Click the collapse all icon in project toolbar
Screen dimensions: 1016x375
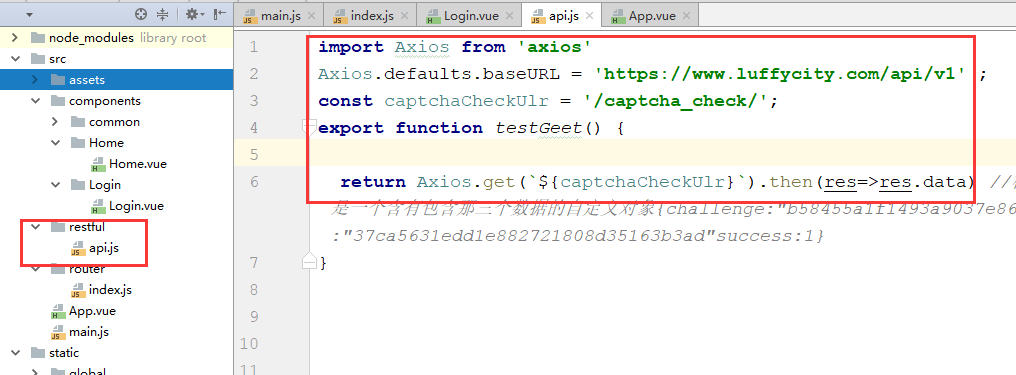(x=163, y=14)
